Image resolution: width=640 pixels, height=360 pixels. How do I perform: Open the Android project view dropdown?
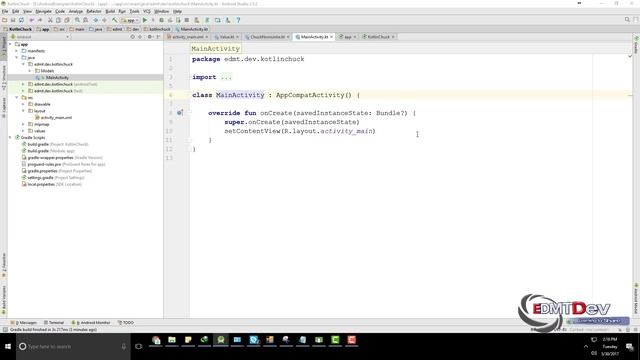40,37
